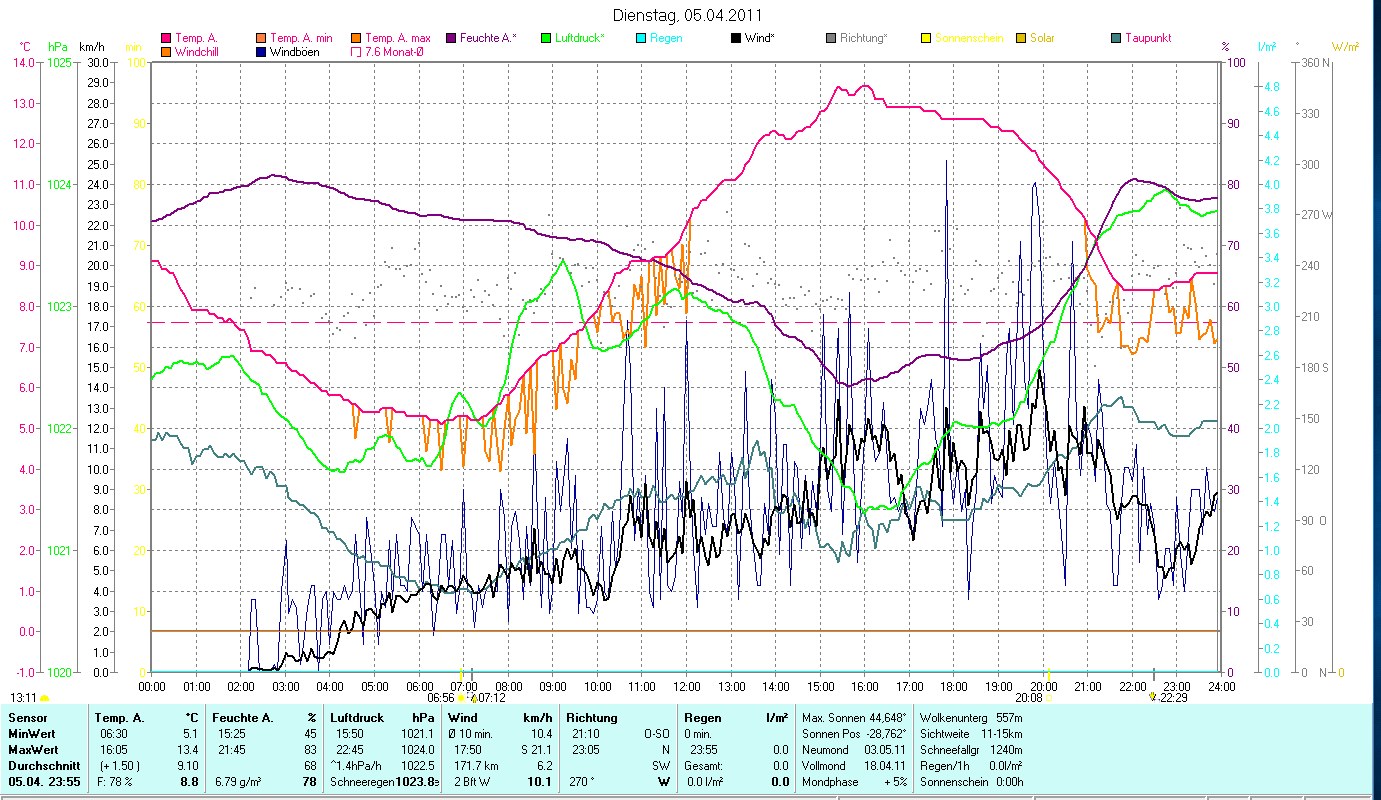Select the Temp. A. min legend marker
The width and height of the screenshot is (1381, 800).
pyautogui.click(x=262, y=38)
